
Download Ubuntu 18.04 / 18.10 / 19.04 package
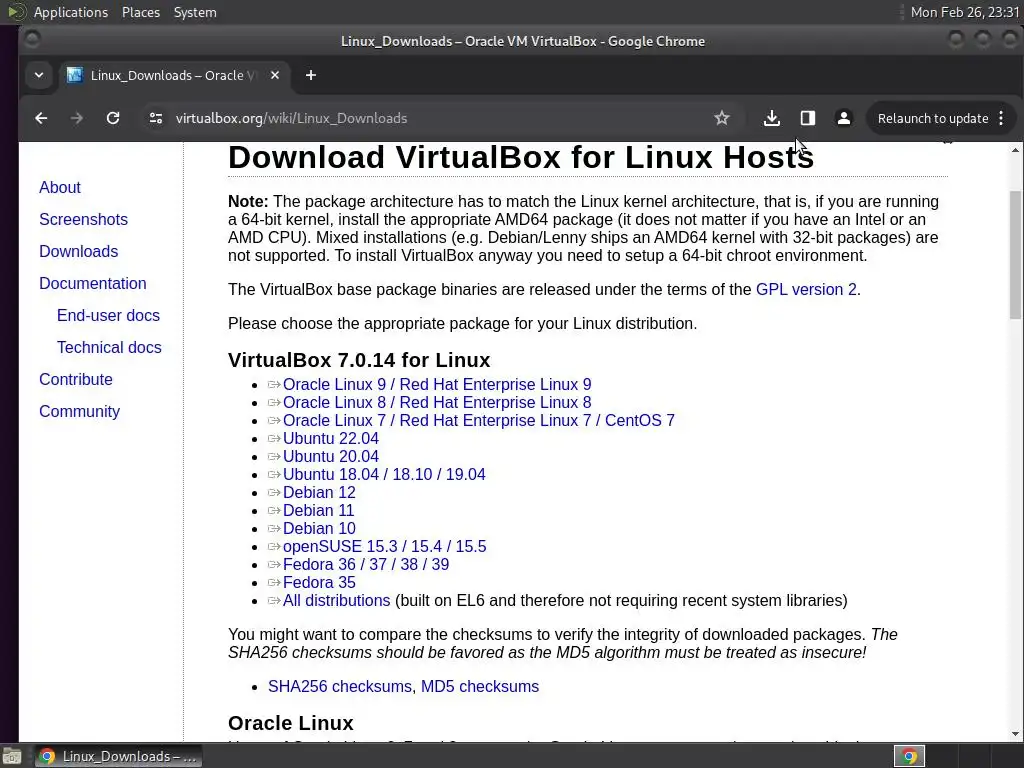pyautogui.click(x=384, y=474)
